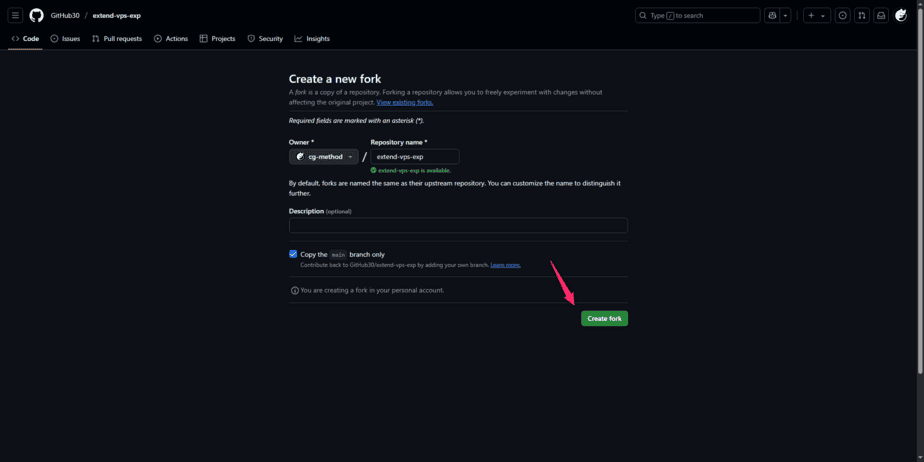The width and height of the screenshot is (924, 462).
Task: Switch to the Code tab
Action: point(25,39)
